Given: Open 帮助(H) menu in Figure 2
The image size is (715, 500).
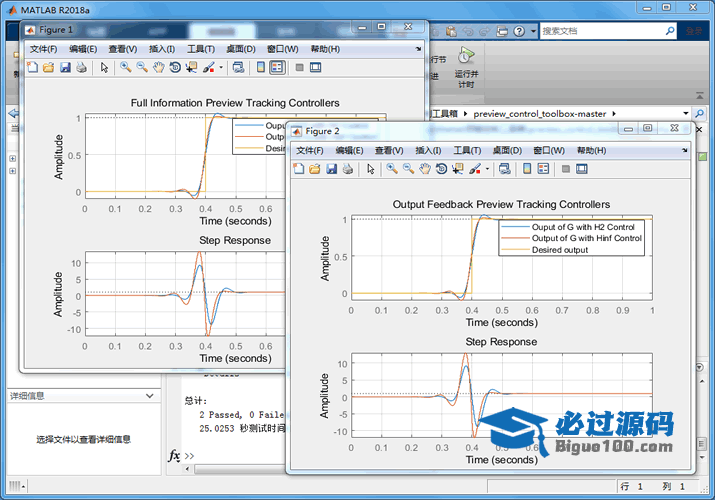Looking at the screenshot, I should point(591,150).
